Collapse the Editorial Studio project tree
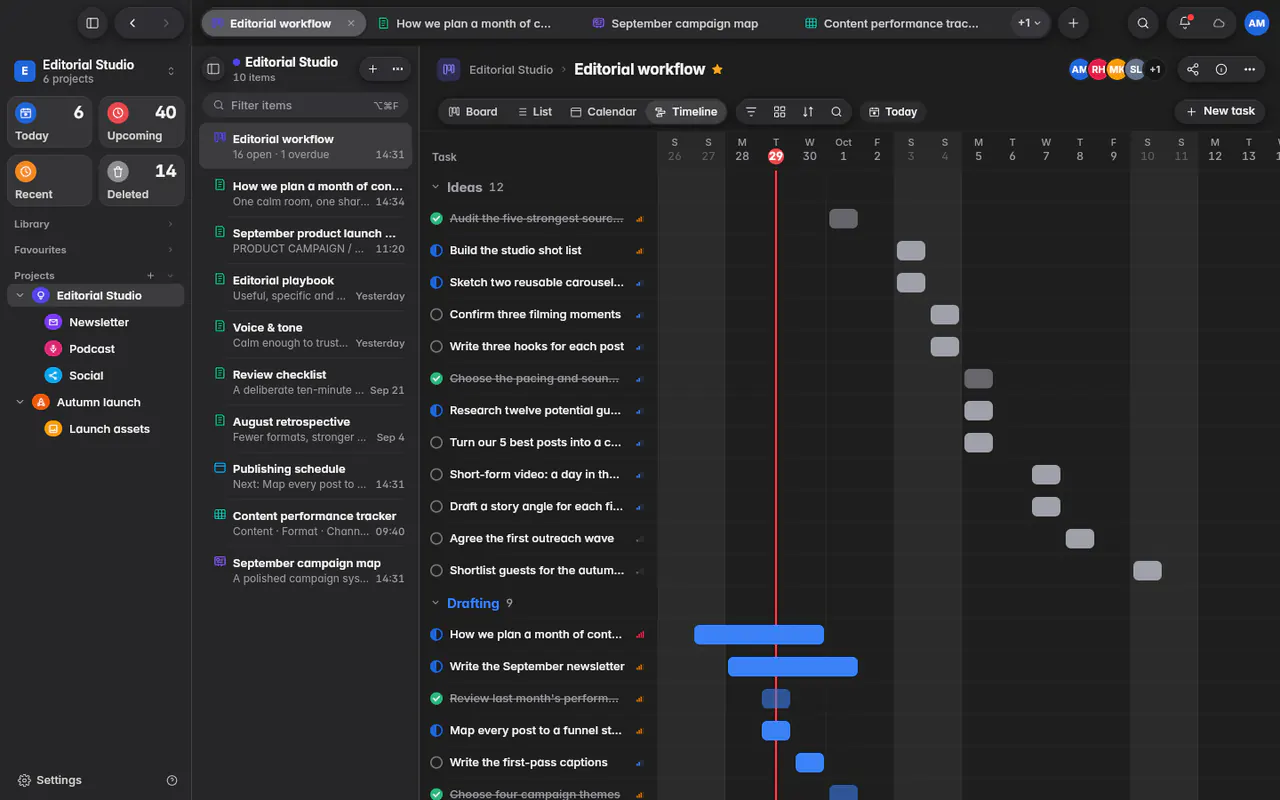This screenshot has width=1280, height=800. pyautogui.click(x=20, y=296)
